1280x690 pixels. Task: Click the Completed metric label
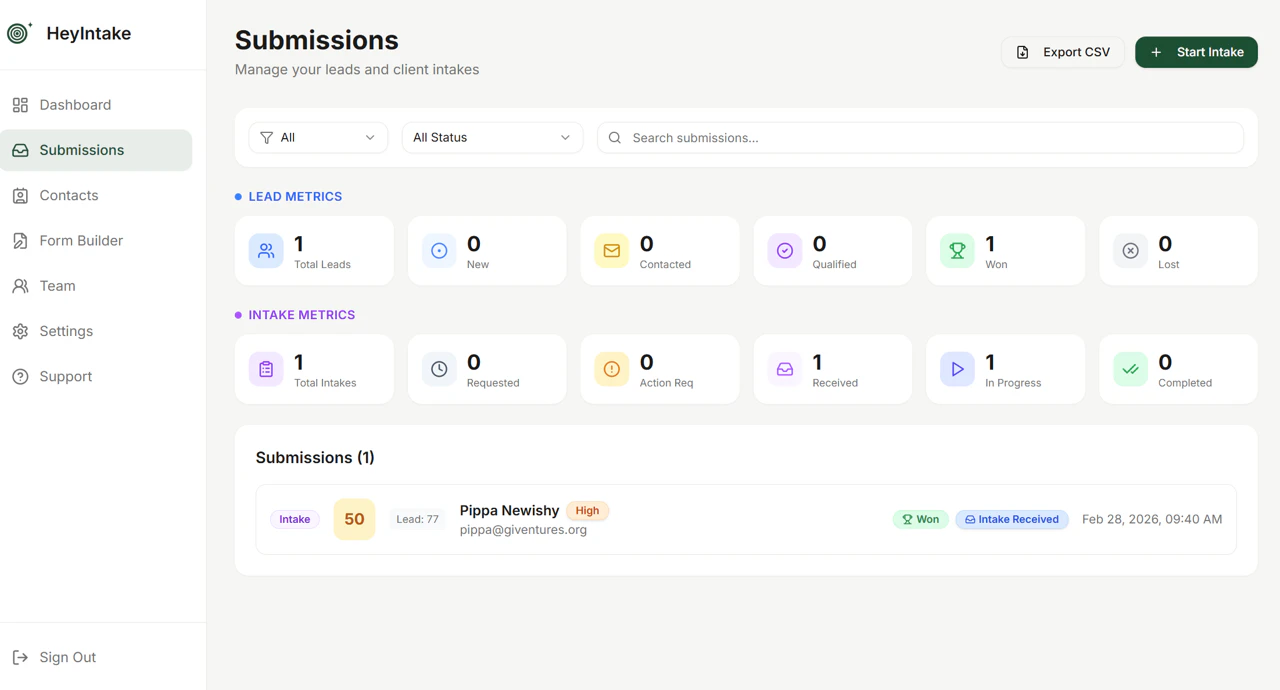point(1185,383)
